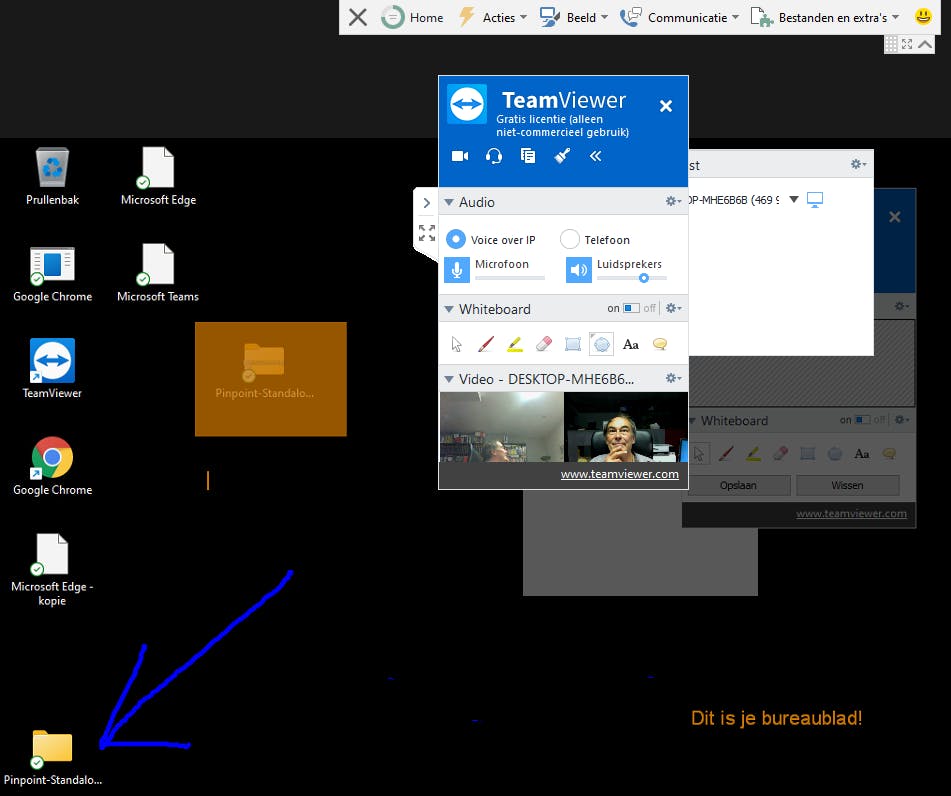
Task: Select Google Chrome shortcut with Chrome logo
Action: point(52,466)
